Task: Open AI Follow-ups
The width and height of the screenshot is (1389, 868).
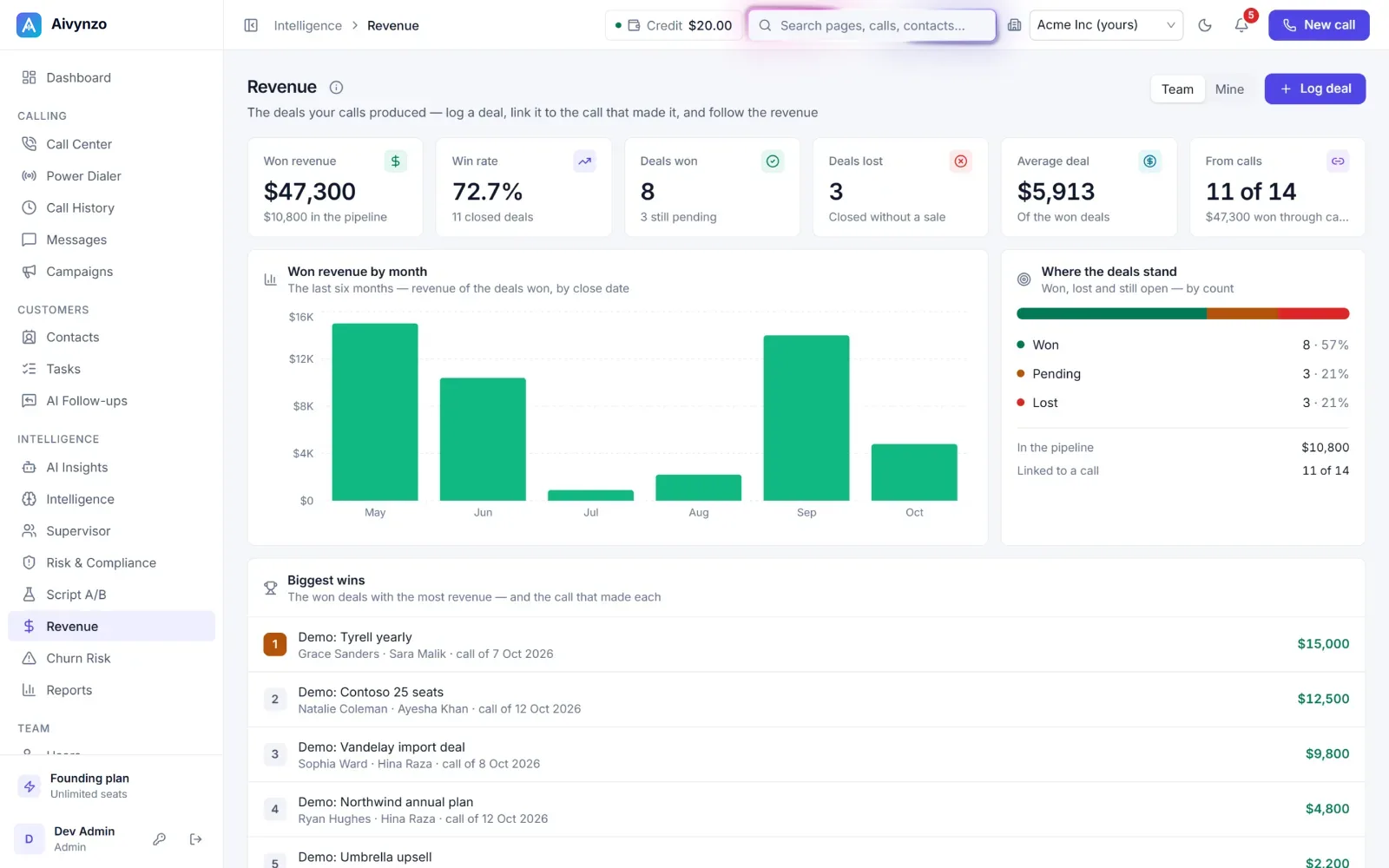Action: tap(111, 401)
